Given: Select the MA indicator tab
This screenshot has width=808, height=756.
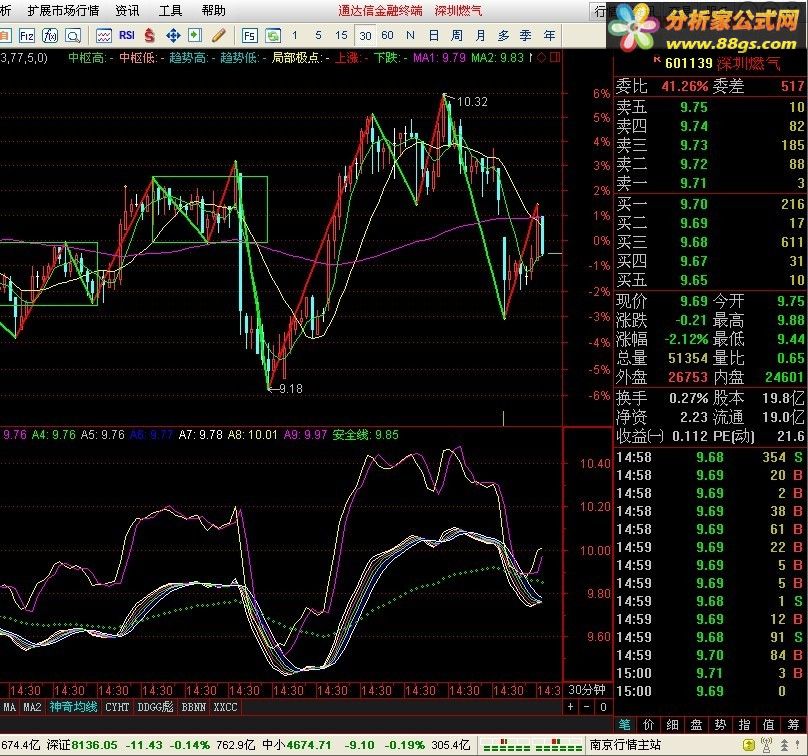Looking at the screenshot, I should click(x=9, y=707).
